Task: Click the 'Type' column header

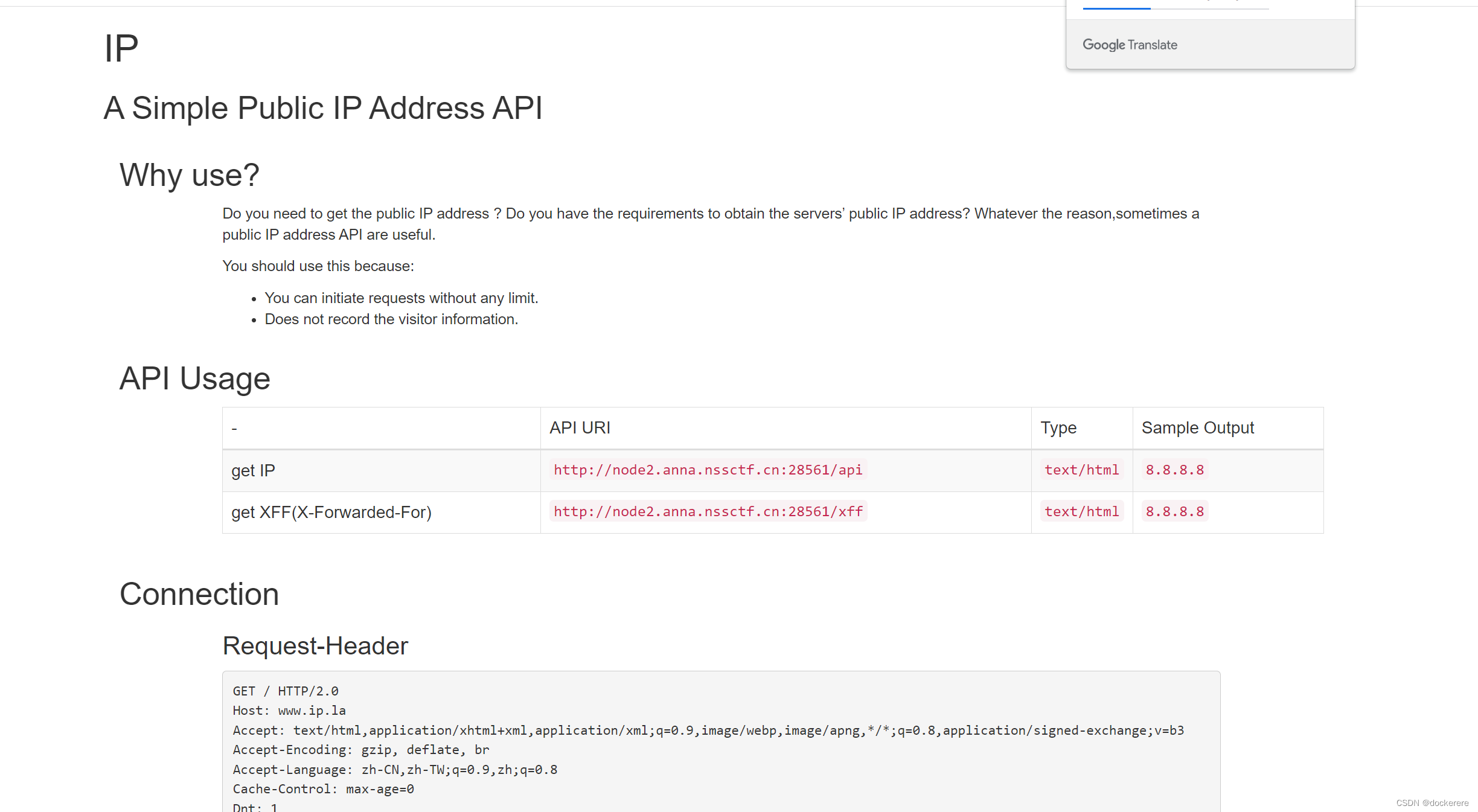Action: [x=1058, y=427]
